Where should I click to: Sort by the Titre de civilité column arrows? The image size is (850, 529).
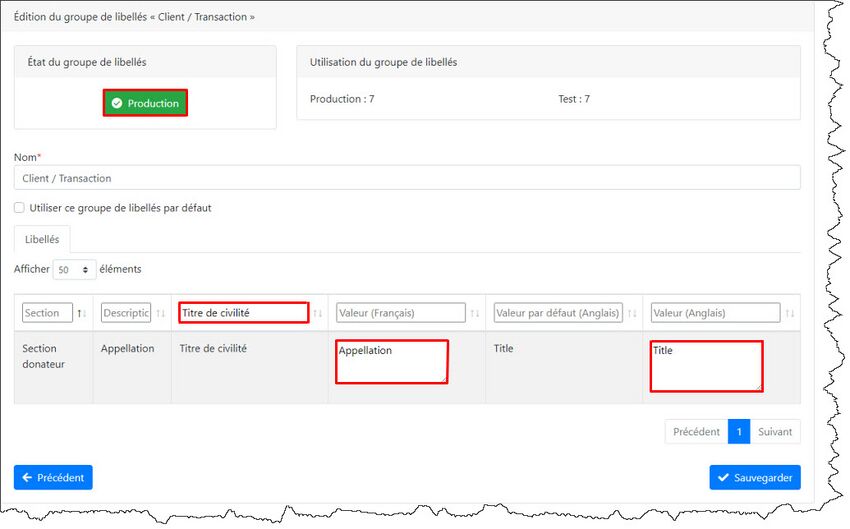(x=318, y=314)
